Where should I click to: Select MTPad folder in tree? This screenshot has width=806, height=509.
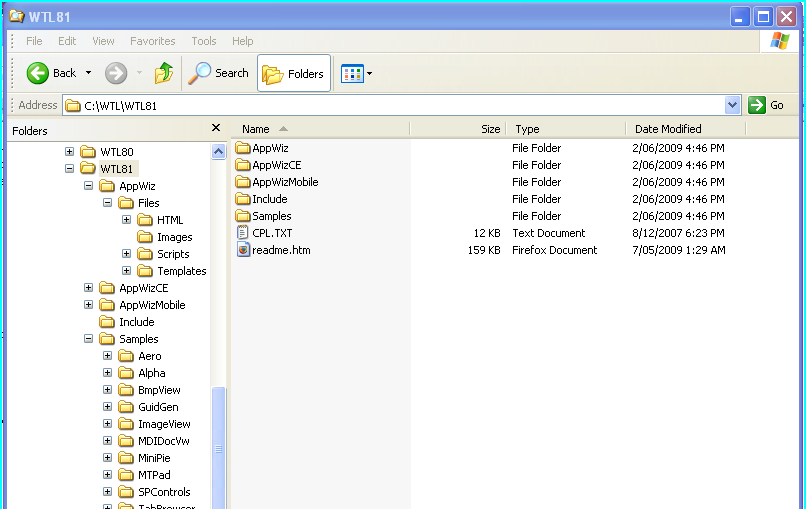[x=144, y=475]
